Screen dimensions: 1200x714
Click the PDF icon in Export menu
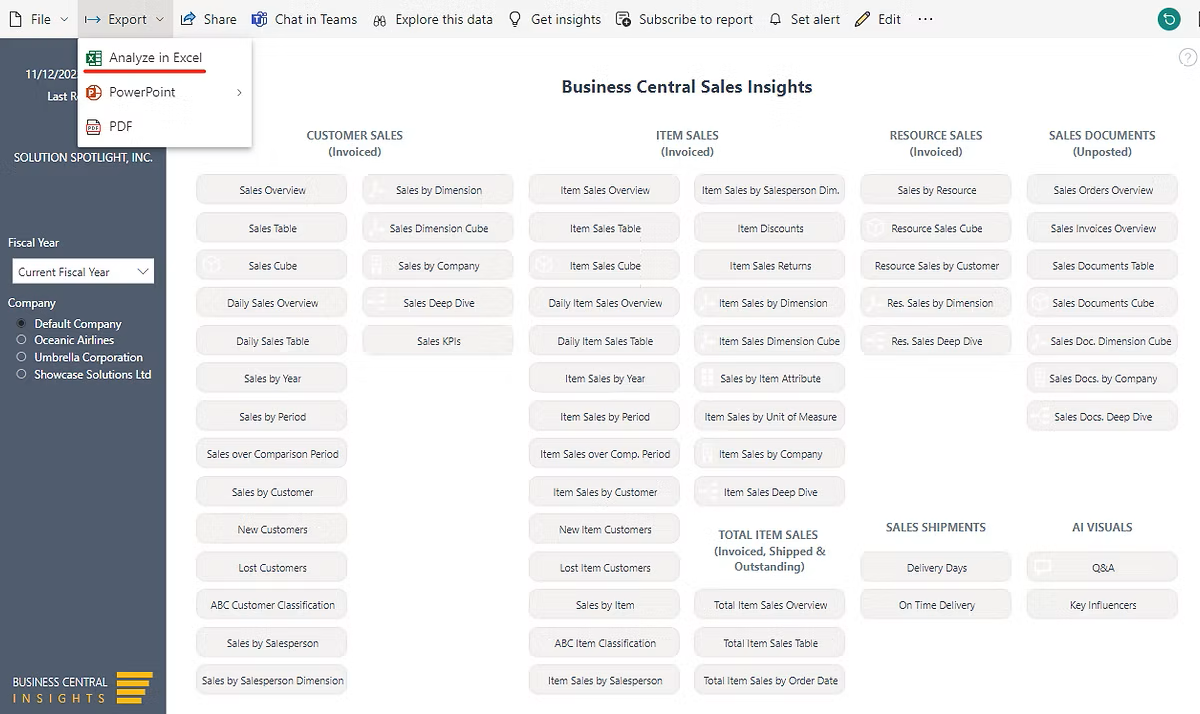94,127
